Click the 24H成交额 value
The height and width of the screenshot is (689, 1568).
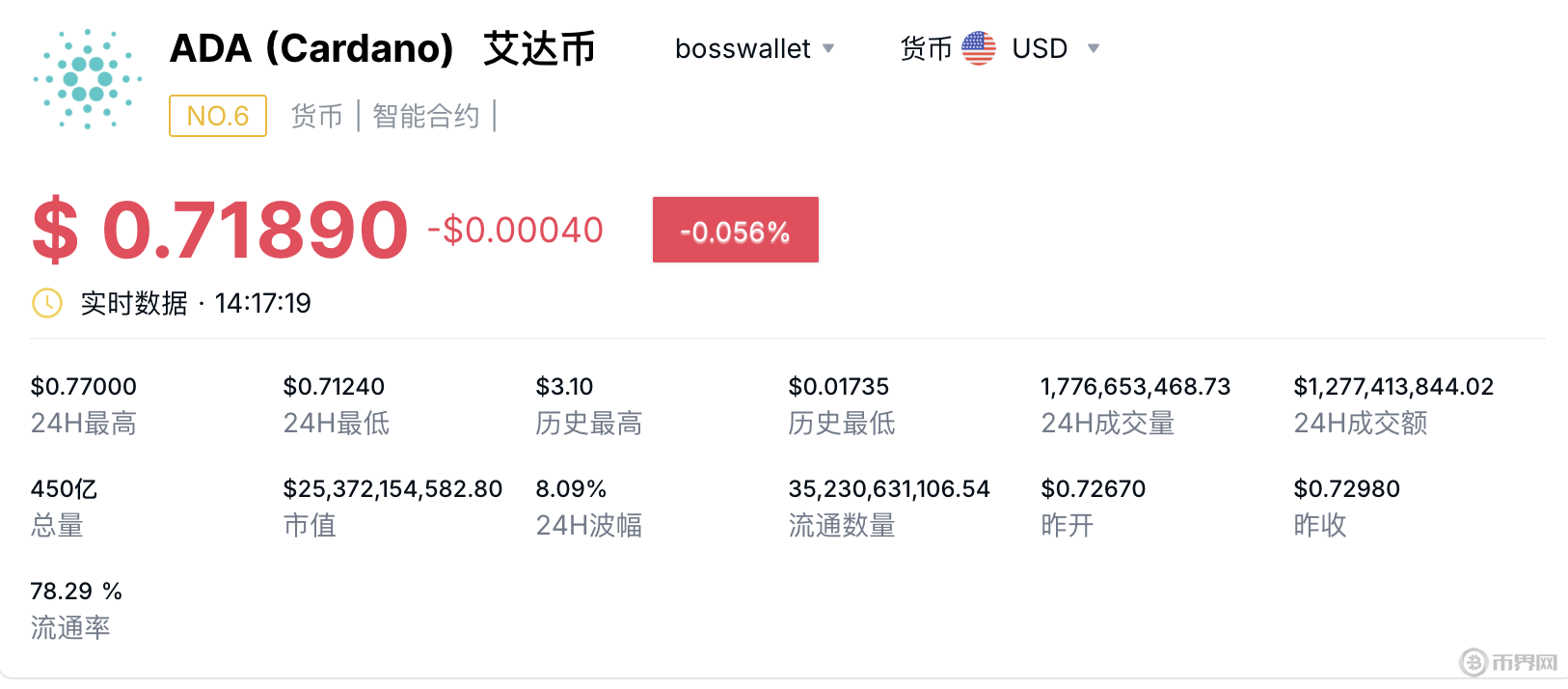1393,386
